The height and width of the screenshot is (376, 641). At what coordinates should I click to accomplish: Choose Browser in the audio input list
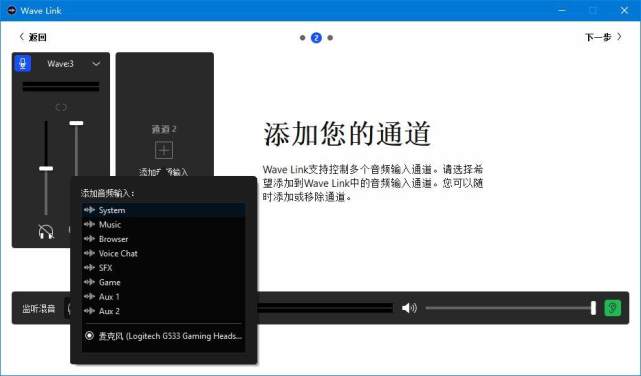(x=164, y=239)
